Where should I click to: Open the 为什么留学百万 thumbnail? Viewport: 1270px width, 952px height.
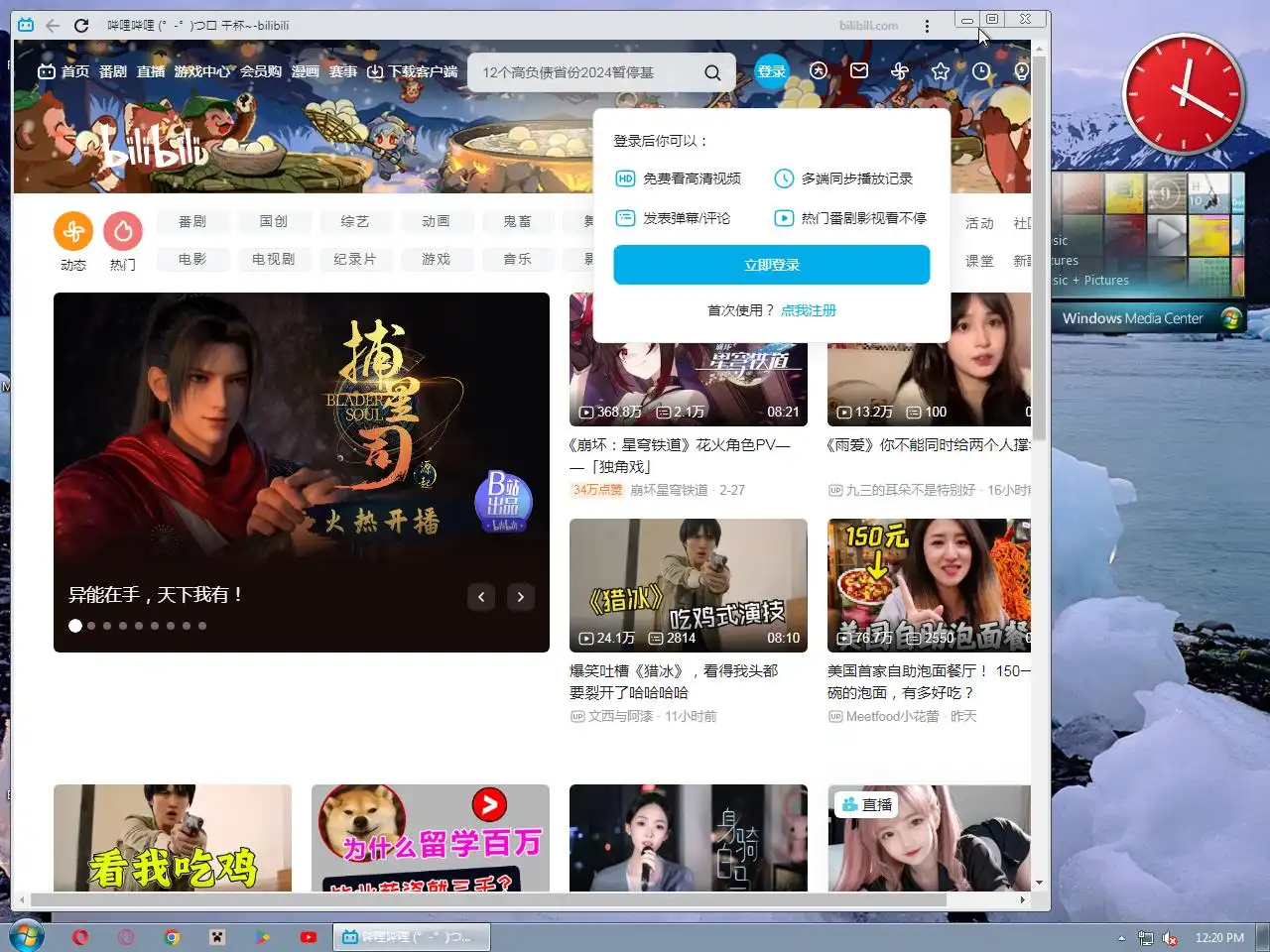pos(431,838)
